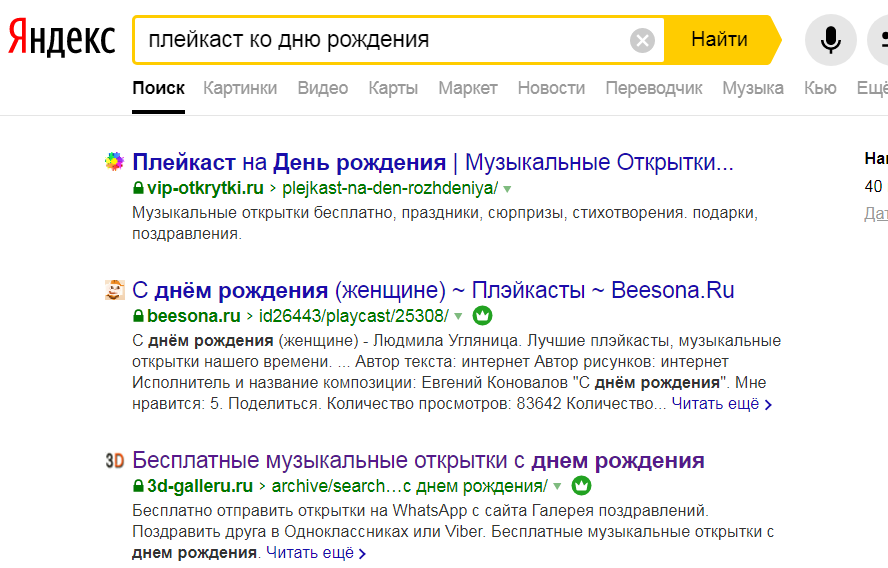Expand 'Читать ещё' under 3d-galleru result
The width and height of the screenshot is (888, 568).
pyautogui.click(x=316, y=553)
